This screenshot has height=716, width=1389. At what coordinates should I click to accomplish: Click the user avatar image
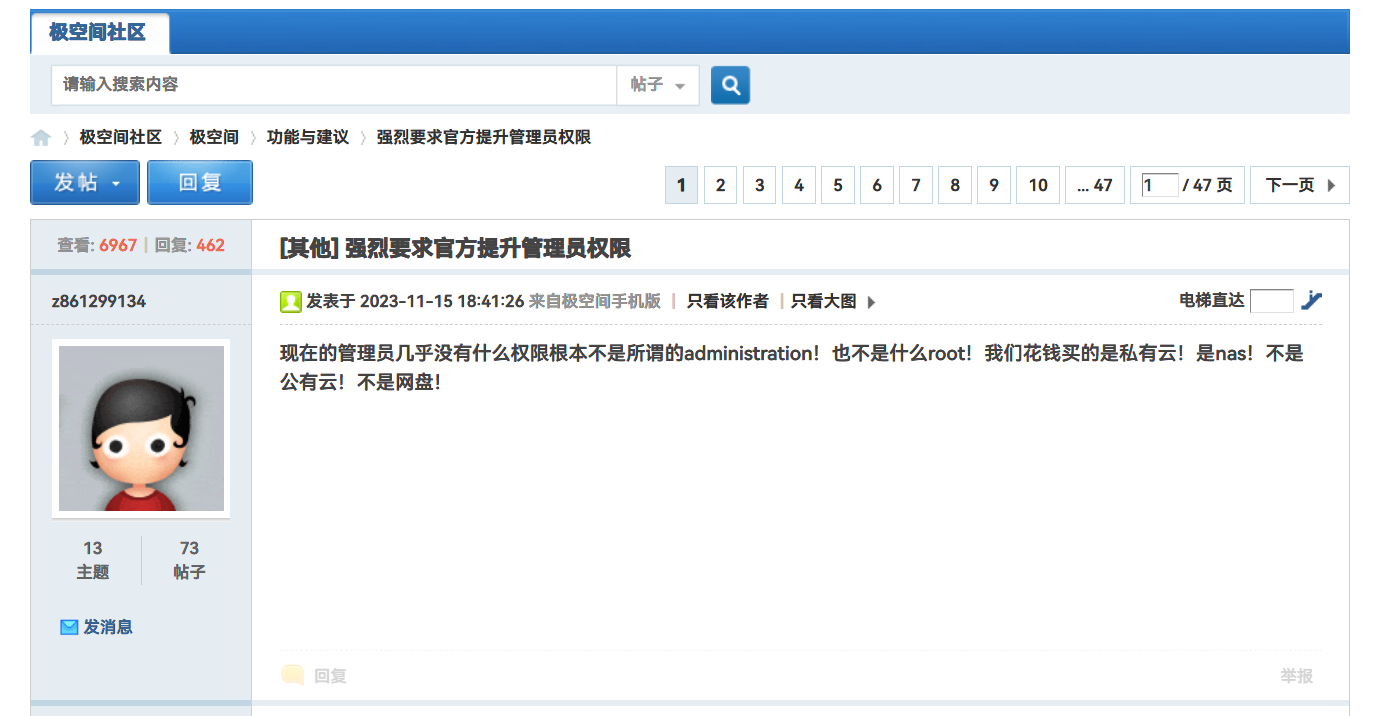[x=141, y=428]
